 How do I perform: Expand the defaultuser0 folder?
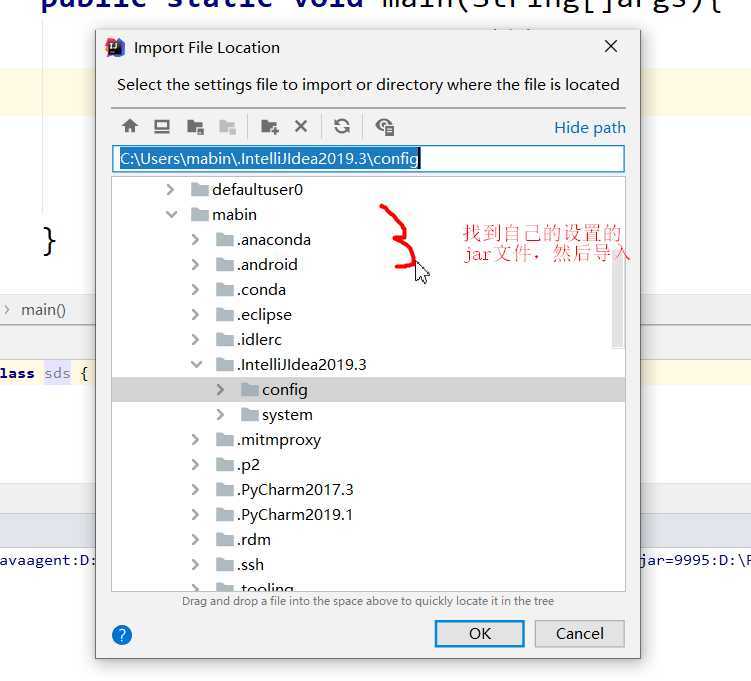coord(170,190)
